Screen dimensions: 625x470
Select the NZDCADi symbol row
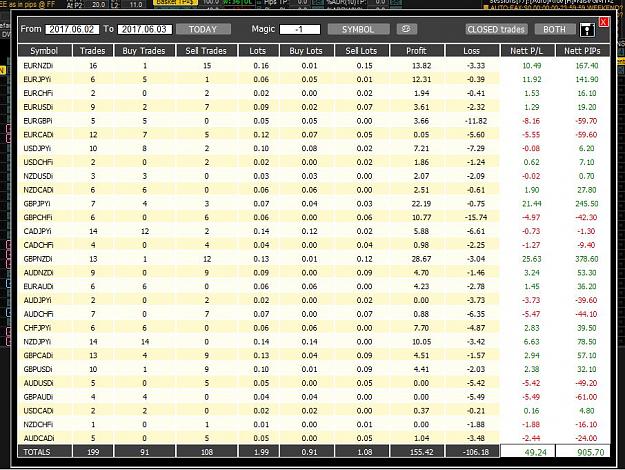pos(314,190)
